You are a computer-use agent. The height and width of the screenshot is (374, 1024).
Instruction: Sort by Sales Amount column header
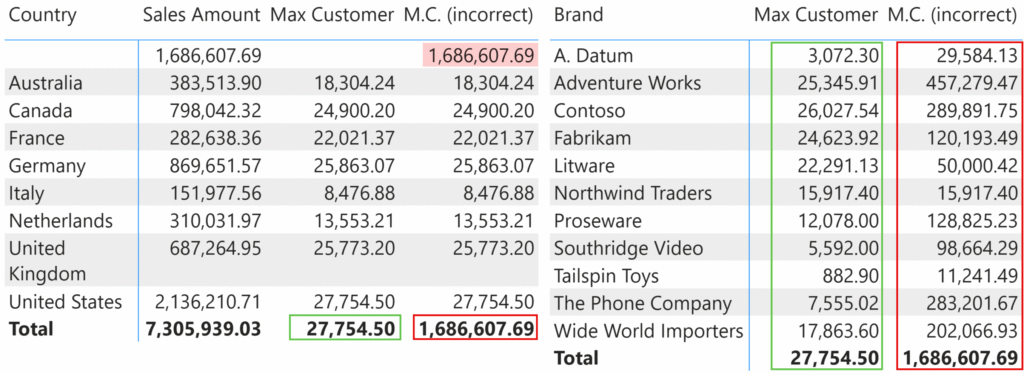click(x=202, y=15)
